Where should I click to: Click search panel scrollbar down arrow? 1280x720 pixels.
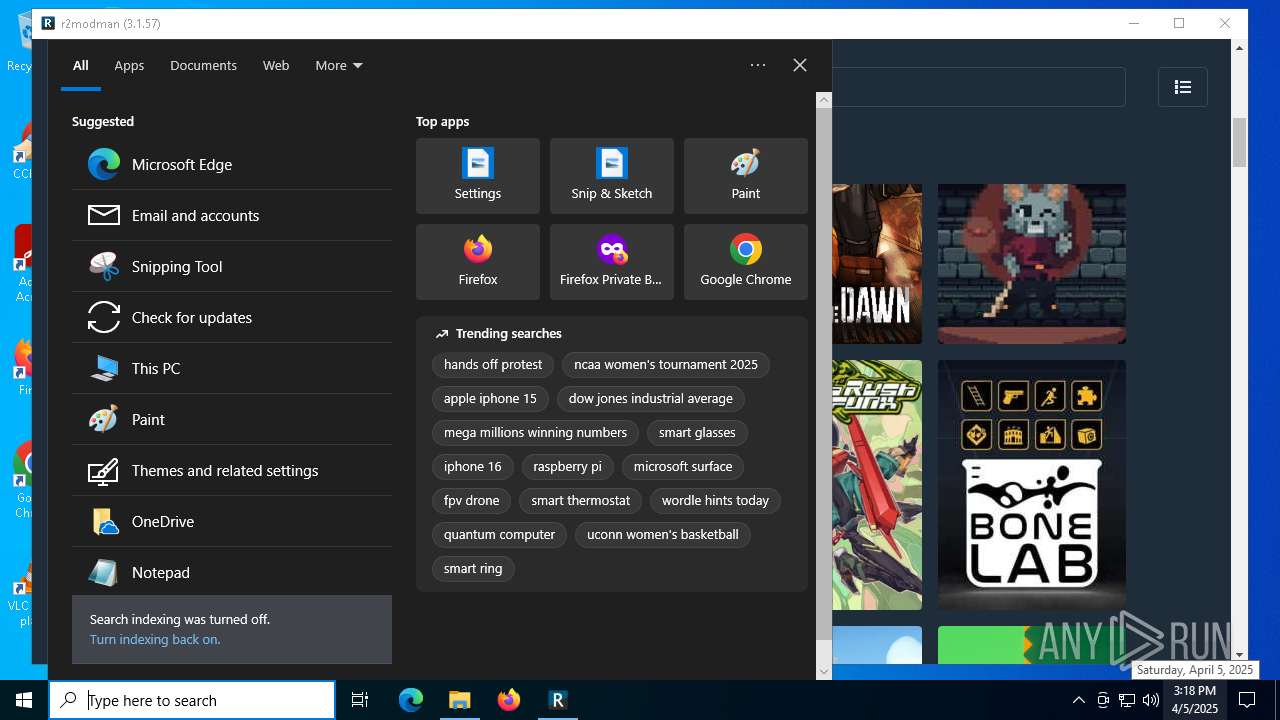tap(824, 672)
